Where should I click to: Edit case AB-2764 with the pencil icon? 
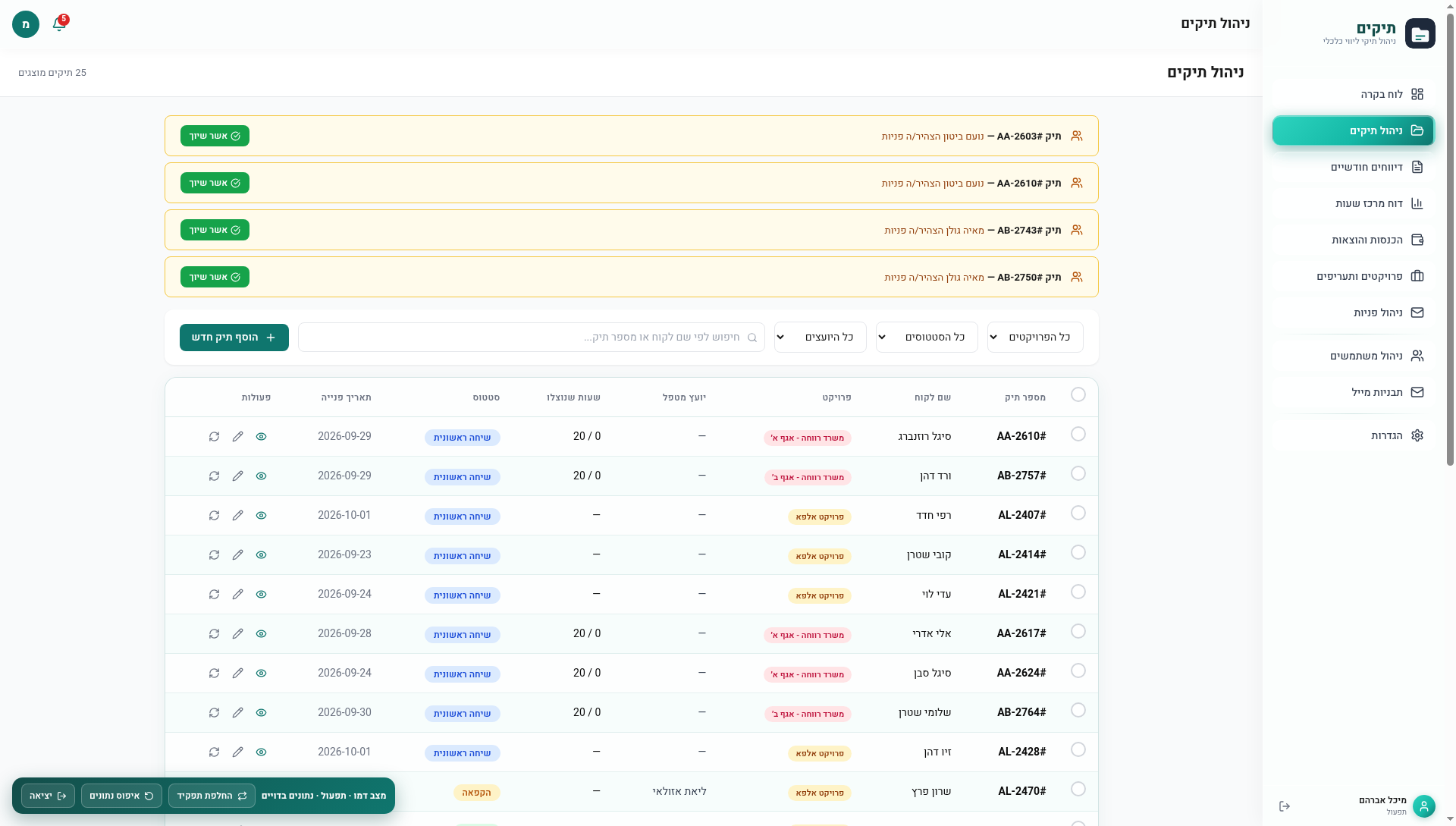point(238,713)
